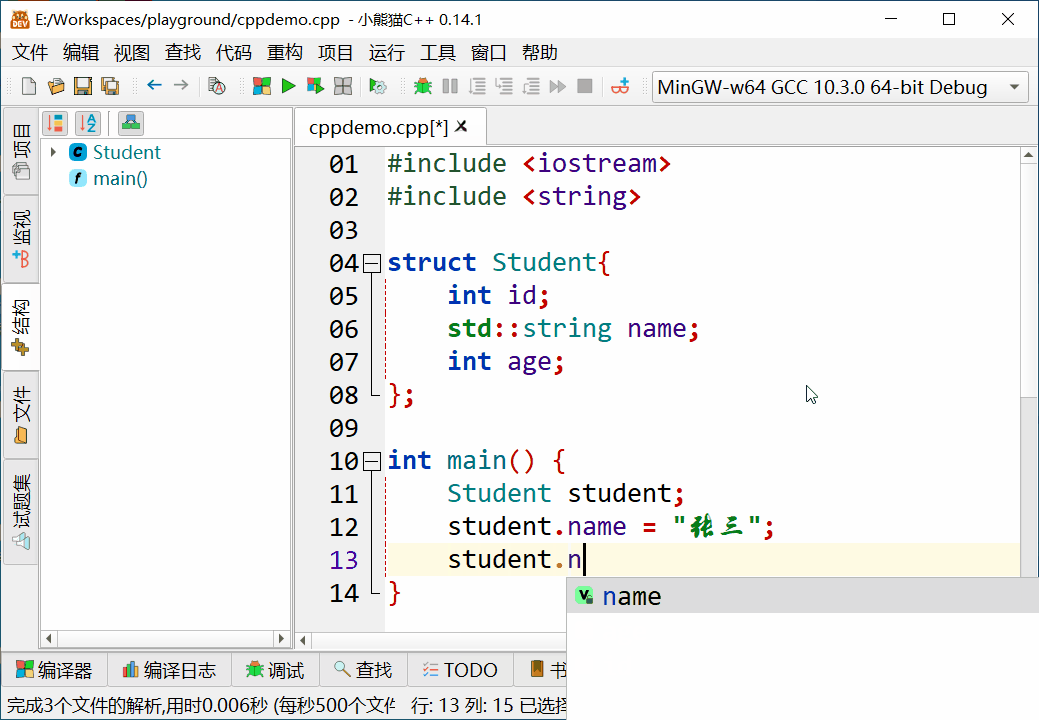Open the 运行 menu
Screen dimensions: 1039x720
pyautogui.click(x=386, y=53)
